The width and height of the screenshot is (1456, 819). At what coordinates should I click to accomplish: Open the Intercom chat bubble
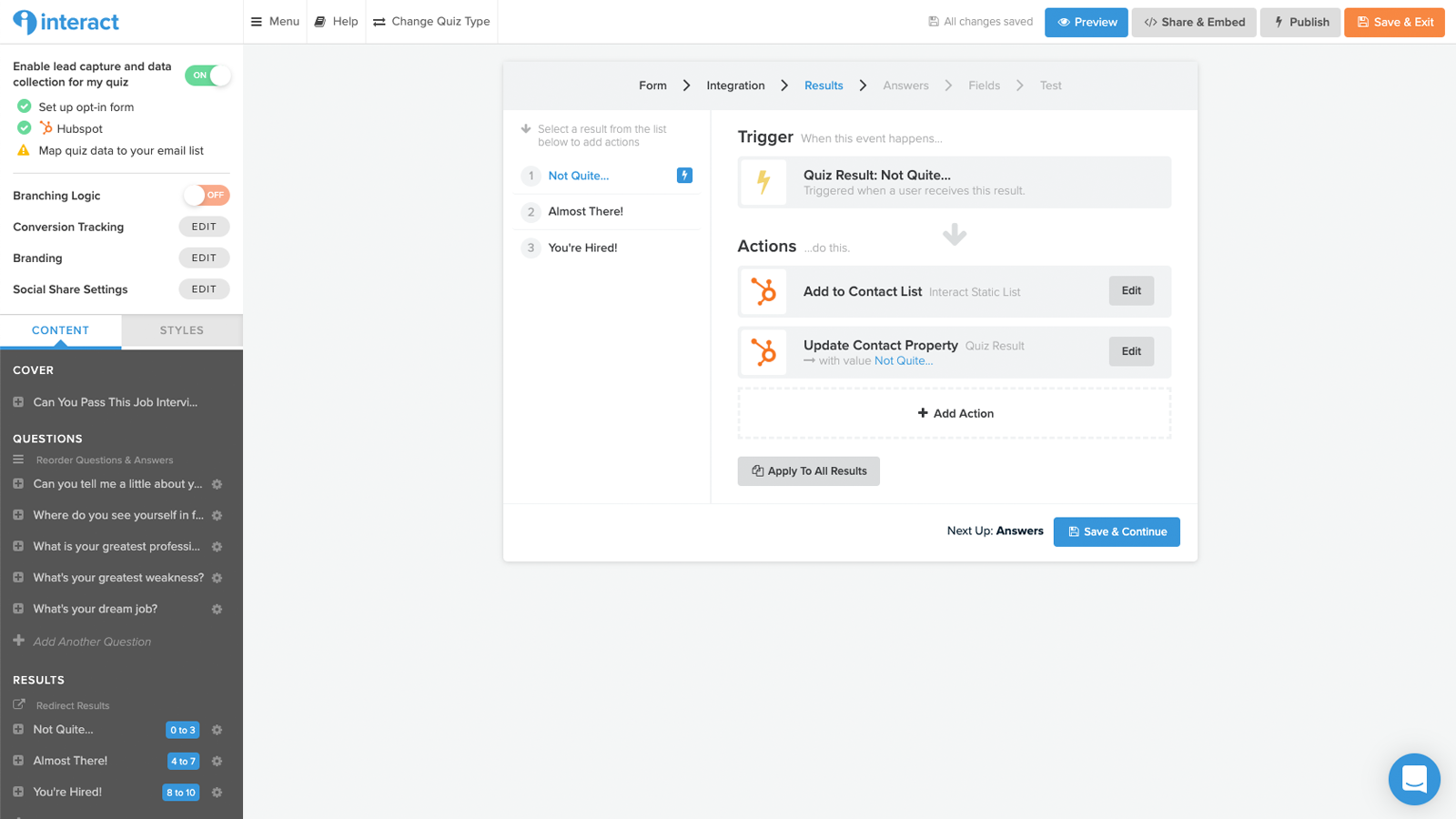pyautogui.click(x=1413, y=779)
